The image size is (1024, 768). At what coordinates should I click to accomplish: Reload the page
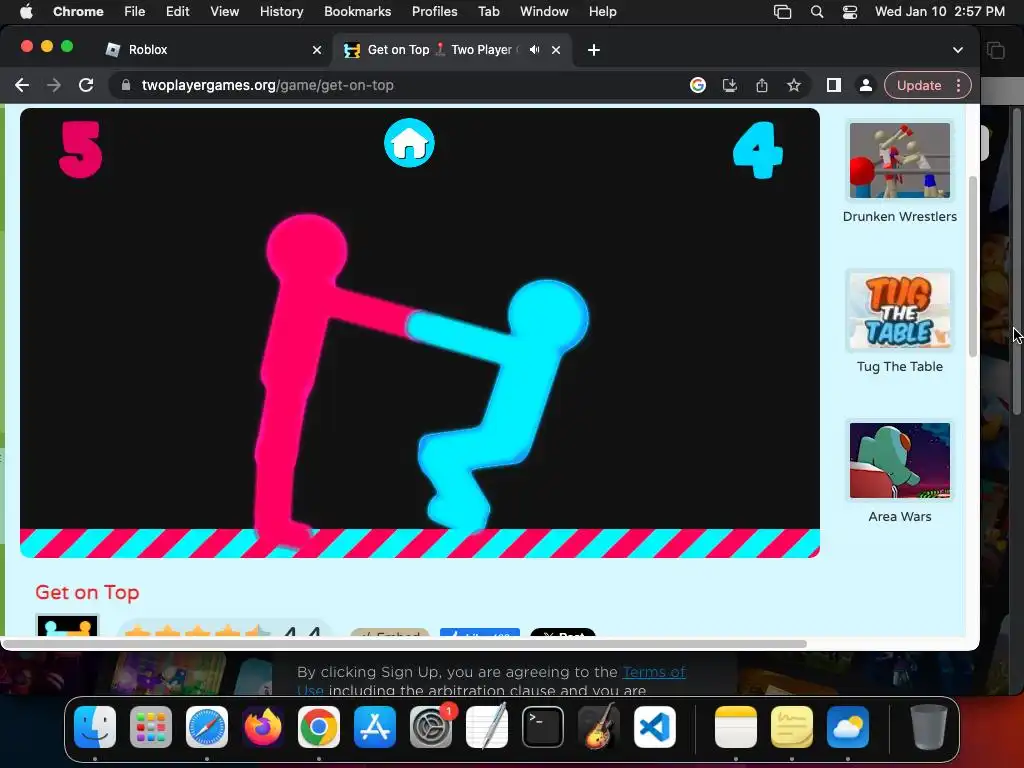click(86, 86)
